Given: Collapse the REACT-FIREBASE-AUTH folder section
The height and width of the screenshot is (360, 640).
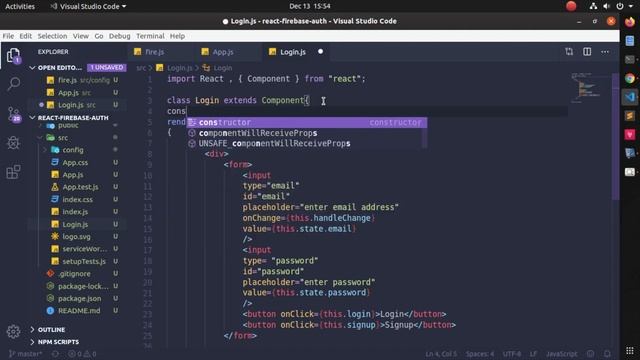Looking at the screenshot, I should point(32,118).
